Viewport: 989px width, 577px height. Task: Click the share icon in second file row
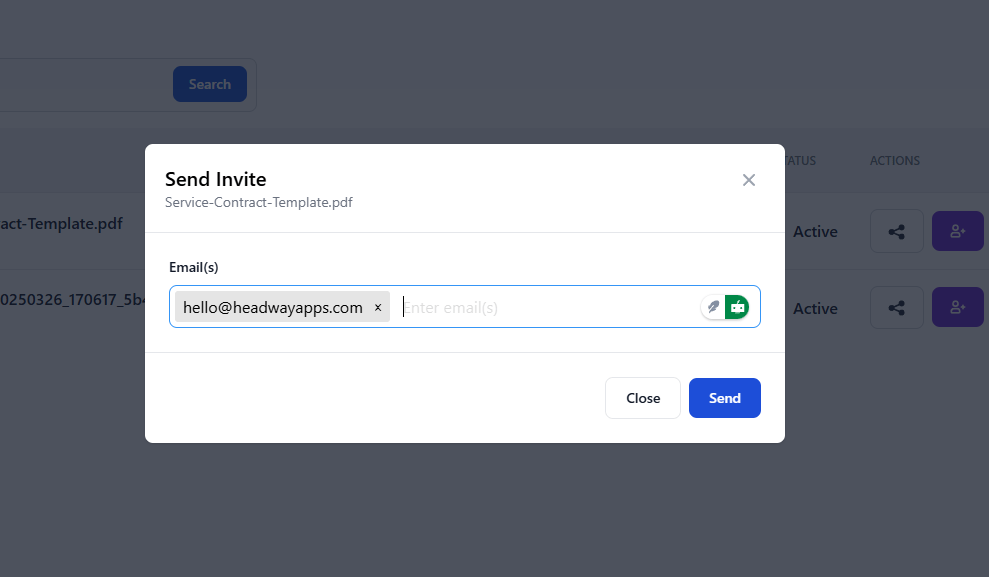[x=897, y=308]
